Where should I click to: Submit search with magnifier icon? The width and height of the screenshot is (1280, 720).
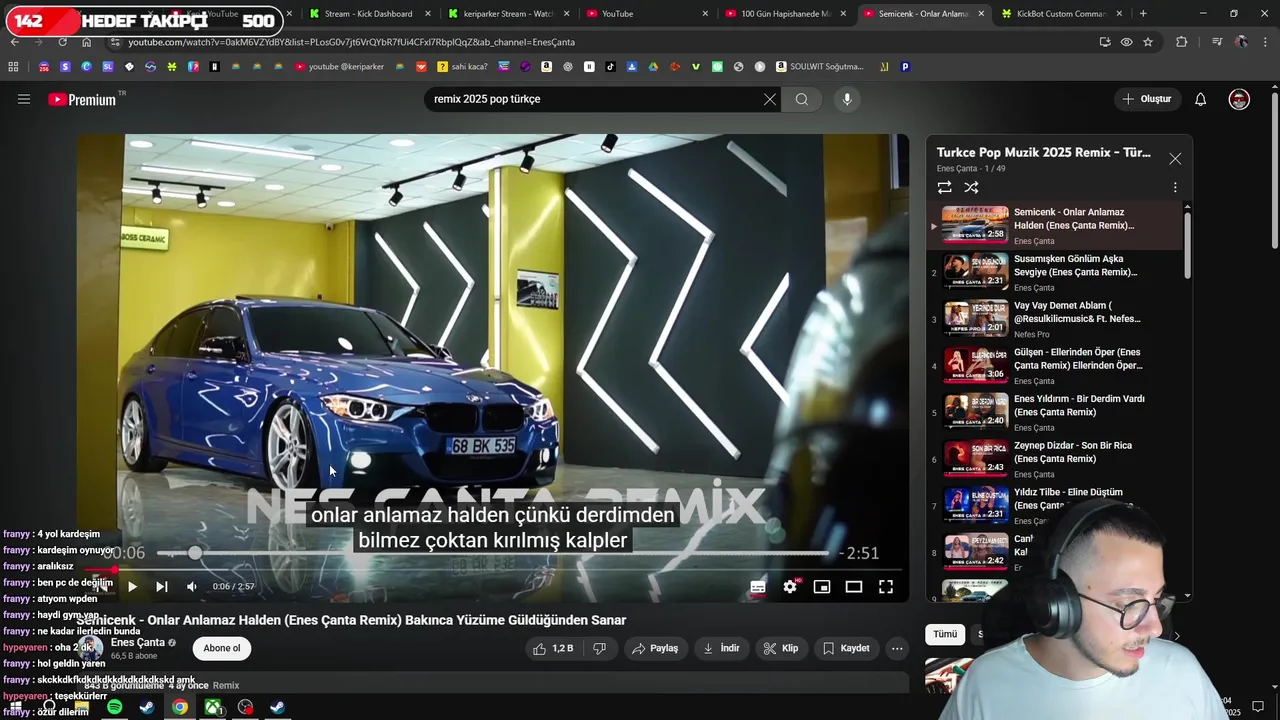802,99
